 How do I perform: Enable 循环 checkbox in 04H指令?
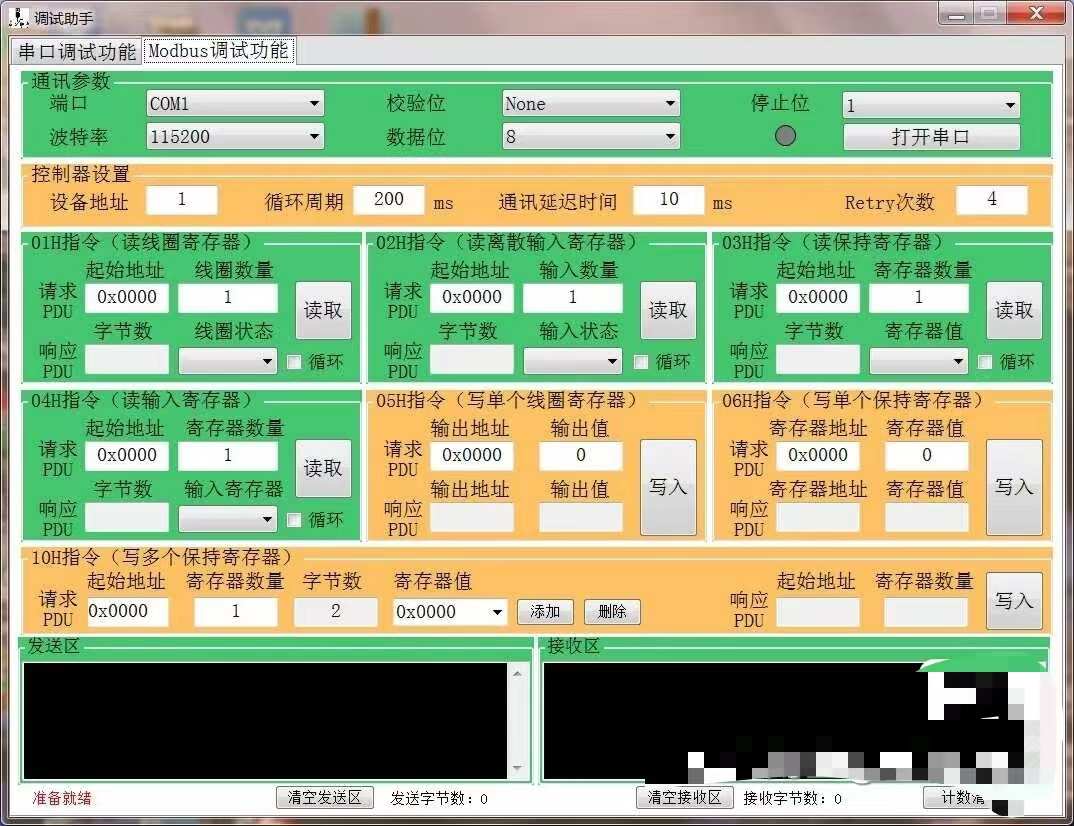click(x=295, y=520)
